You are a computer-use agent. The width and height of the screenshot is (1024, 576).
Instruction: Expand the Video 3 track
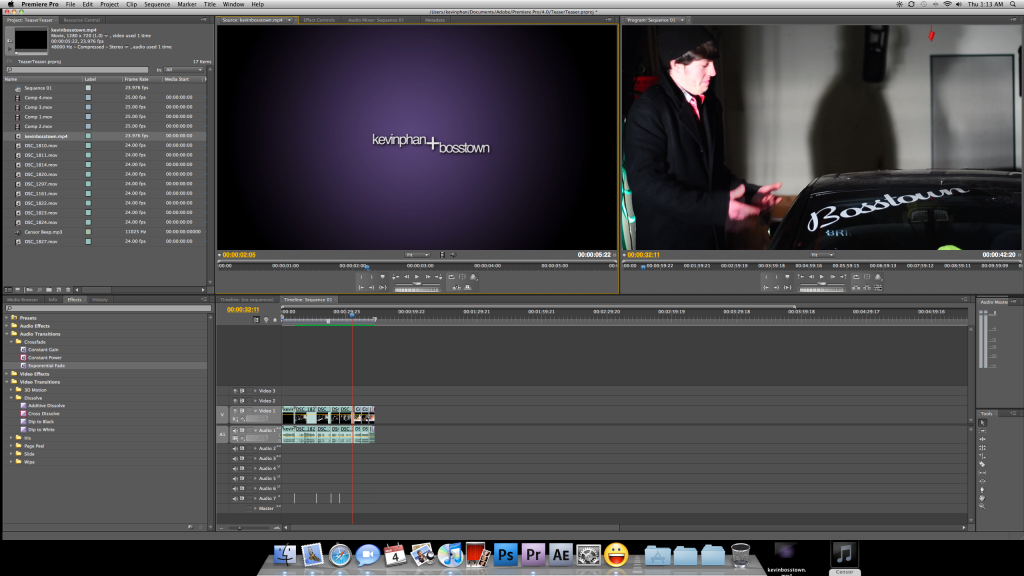point(255,391)
